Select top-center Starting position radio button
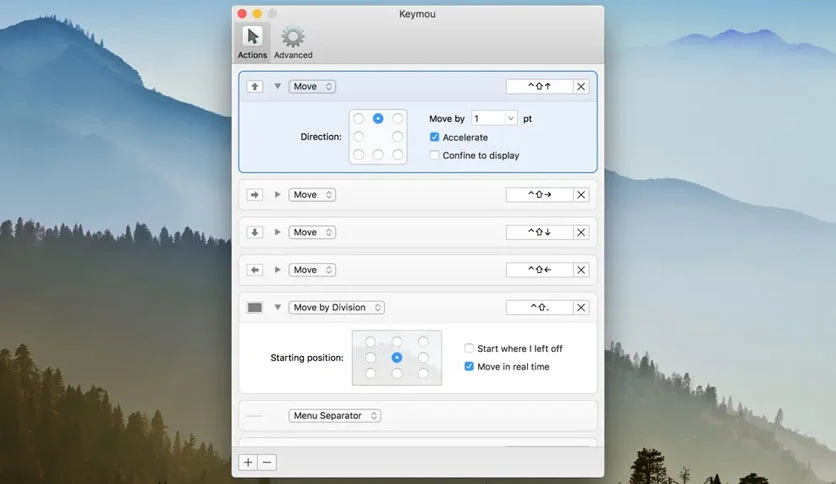Image resolution: width=836 pixels, height=484 pixels. (397, 342)
